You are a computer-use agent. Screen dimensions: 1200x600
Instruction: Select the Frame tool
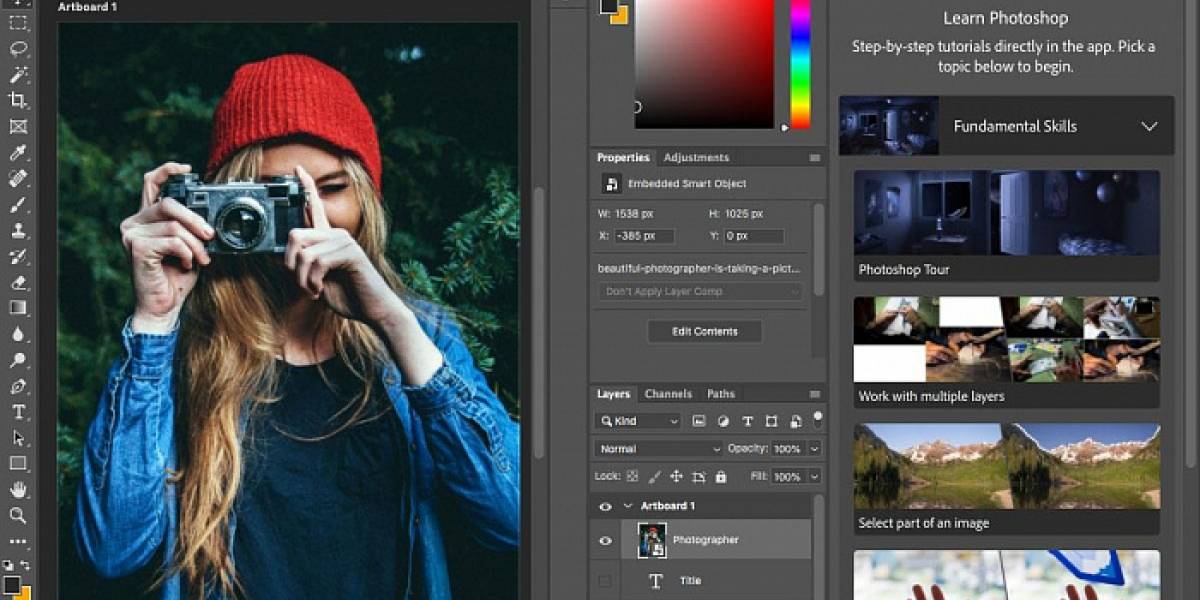click(18, 126)
